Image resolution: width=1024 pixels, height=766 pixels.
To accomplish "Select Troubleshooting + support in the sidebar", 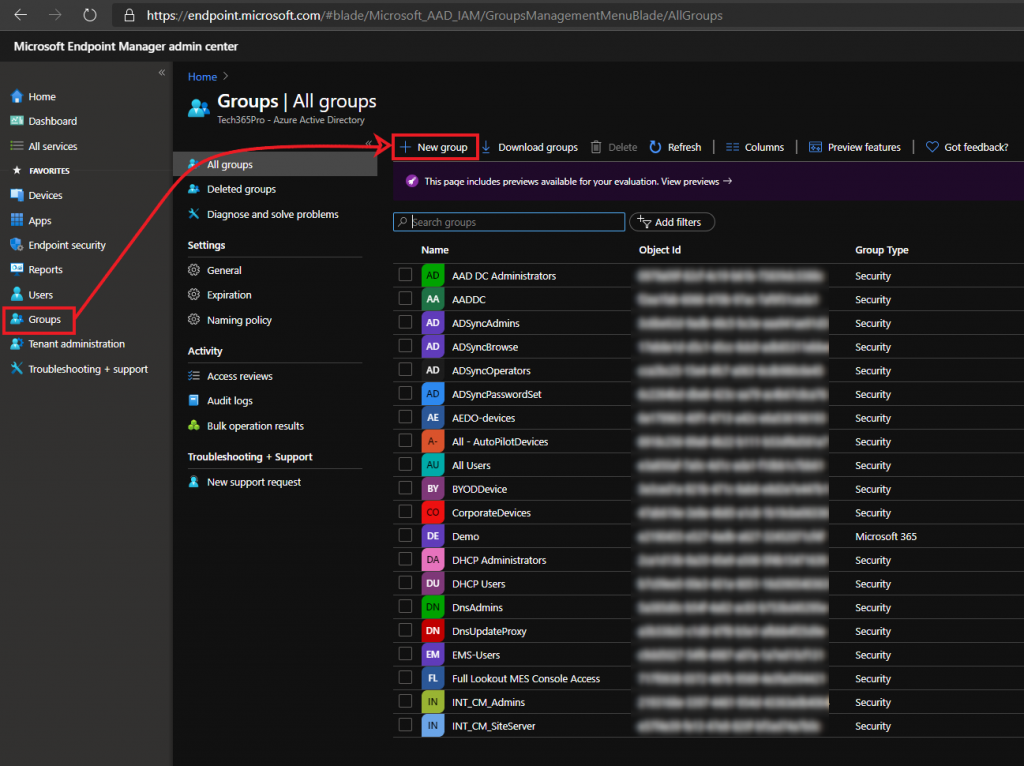I will (x=87, y=369).
